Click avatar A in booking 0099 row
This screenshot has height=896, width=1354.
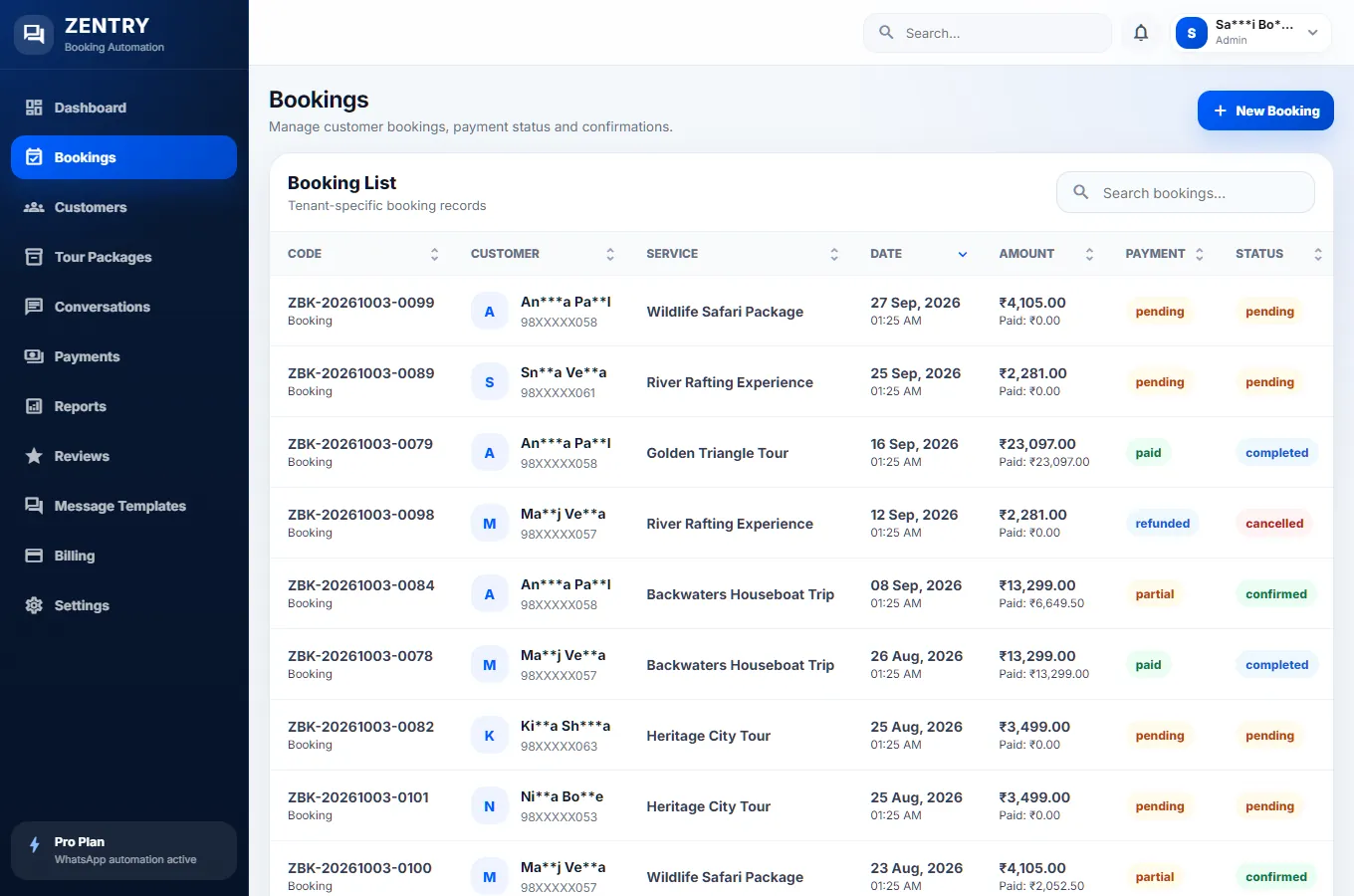[489, 312]
